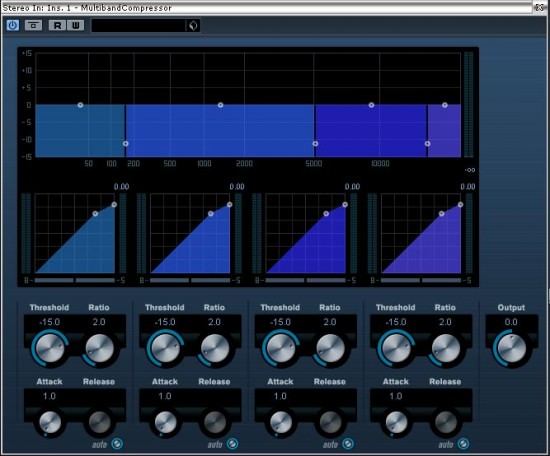Enable Read automation R button

[57, 25]
